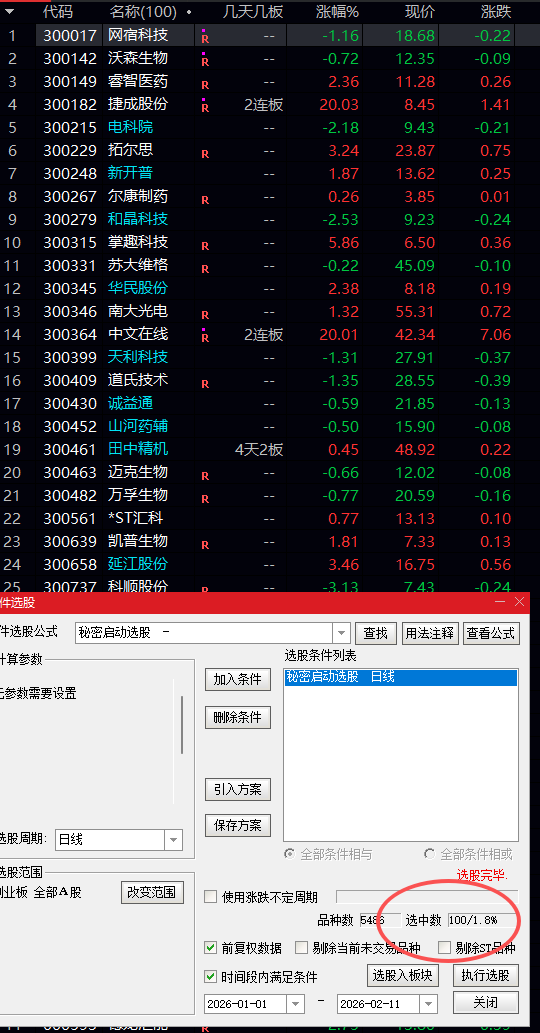Screen dimensions: 540x1033
Task: Click the small dot next to 名称(100) header
Action: (190, 12)
